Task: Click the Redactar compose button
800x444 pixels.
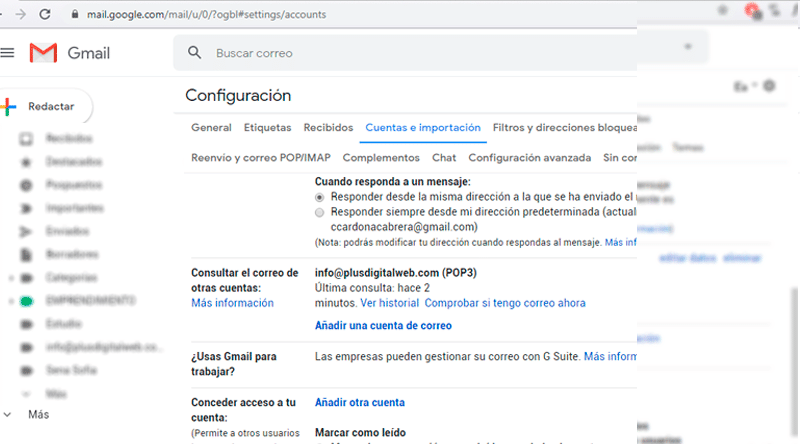Action: (46, 107)
